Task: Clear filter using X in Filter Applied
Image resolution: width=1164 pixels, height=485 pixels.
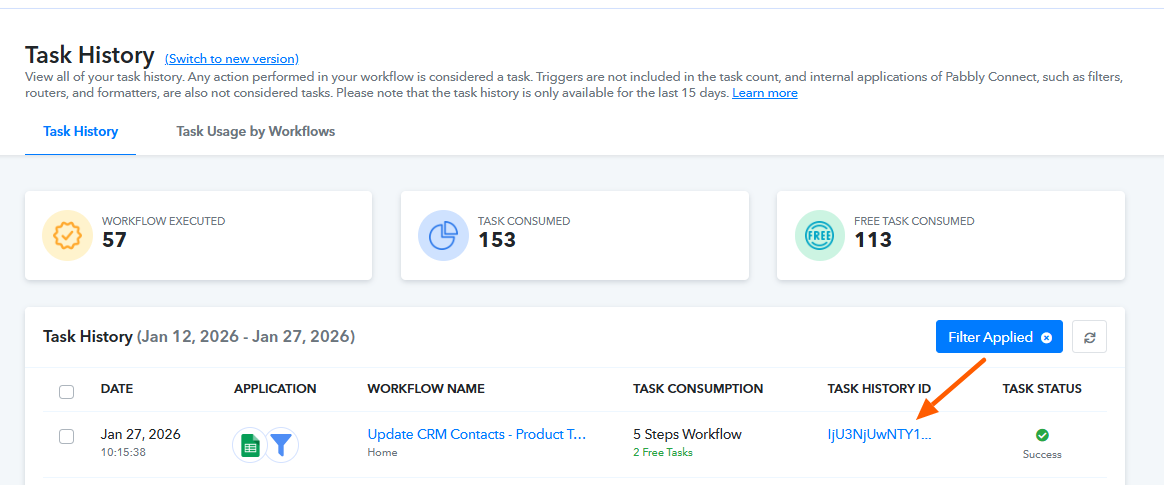Action: [1046, 338]
